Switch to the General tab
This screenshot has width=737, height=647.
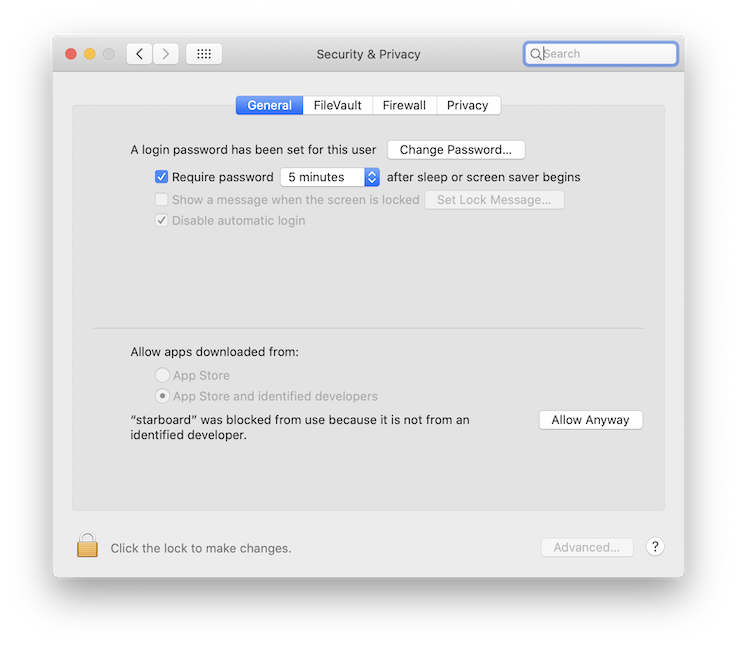[x=269, y=105]
